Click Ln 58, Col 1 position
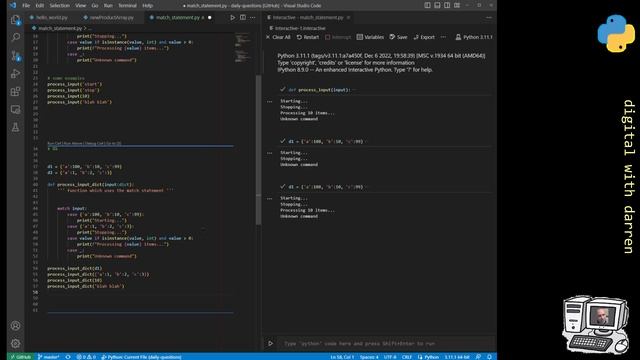The width and height of the screenshot is (640, 360). coord(342,357)
